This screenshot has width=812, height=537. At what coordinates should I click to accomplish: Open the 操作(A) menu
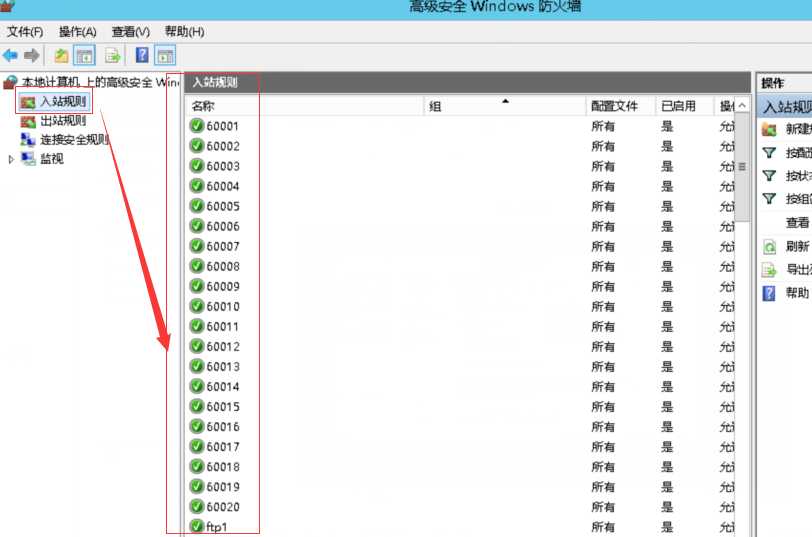pos(78,32)
